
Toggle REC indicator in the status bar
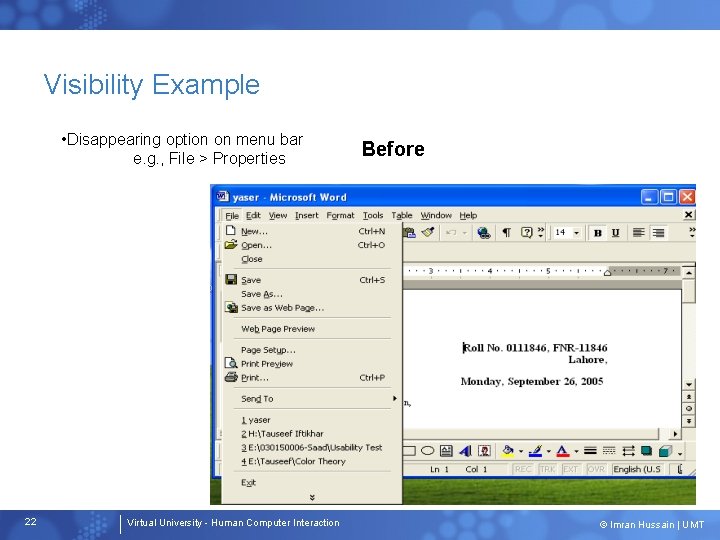point(523,469)
